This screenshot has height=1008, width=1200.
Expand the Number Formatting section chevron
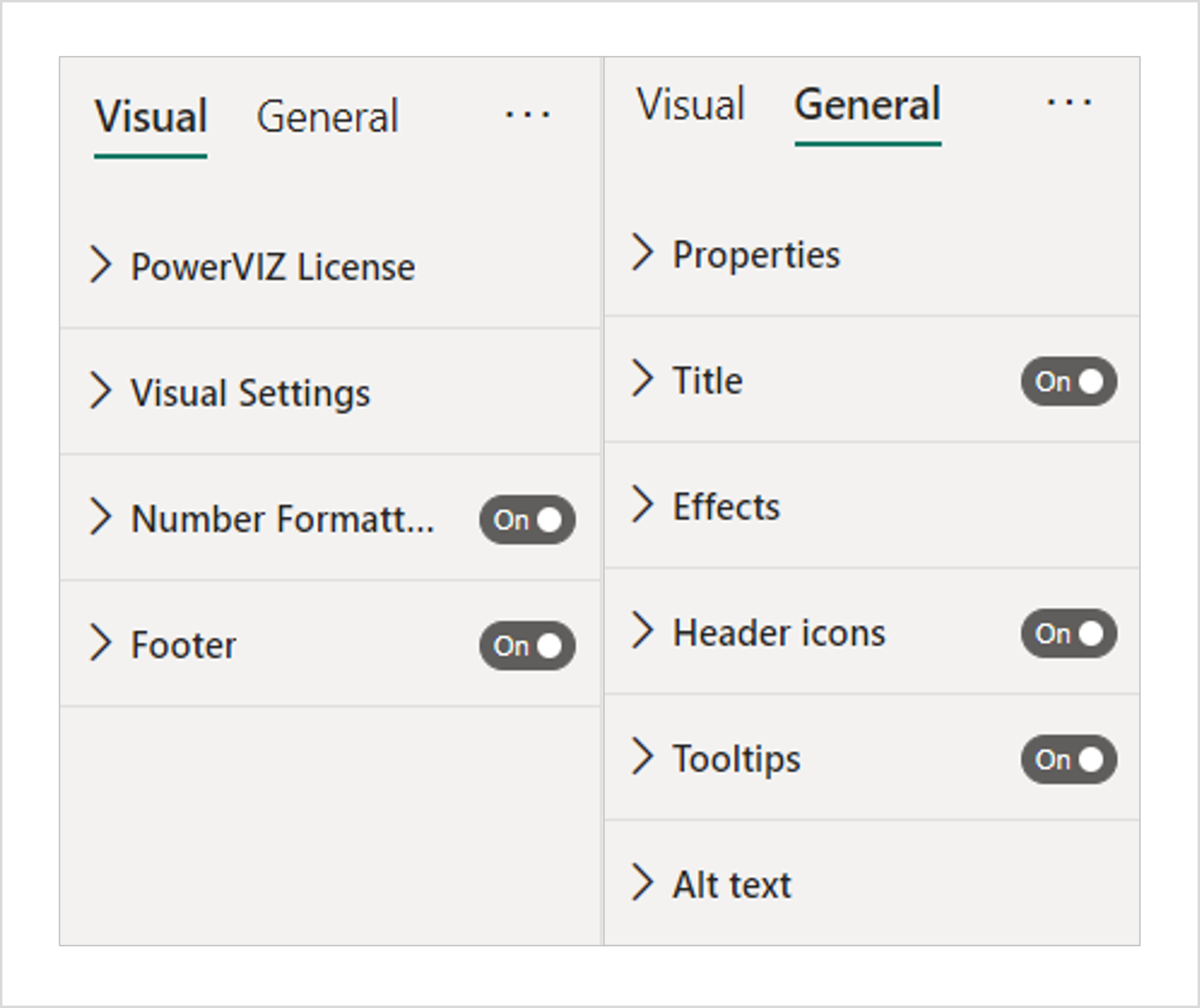click(x=101, y=517)
